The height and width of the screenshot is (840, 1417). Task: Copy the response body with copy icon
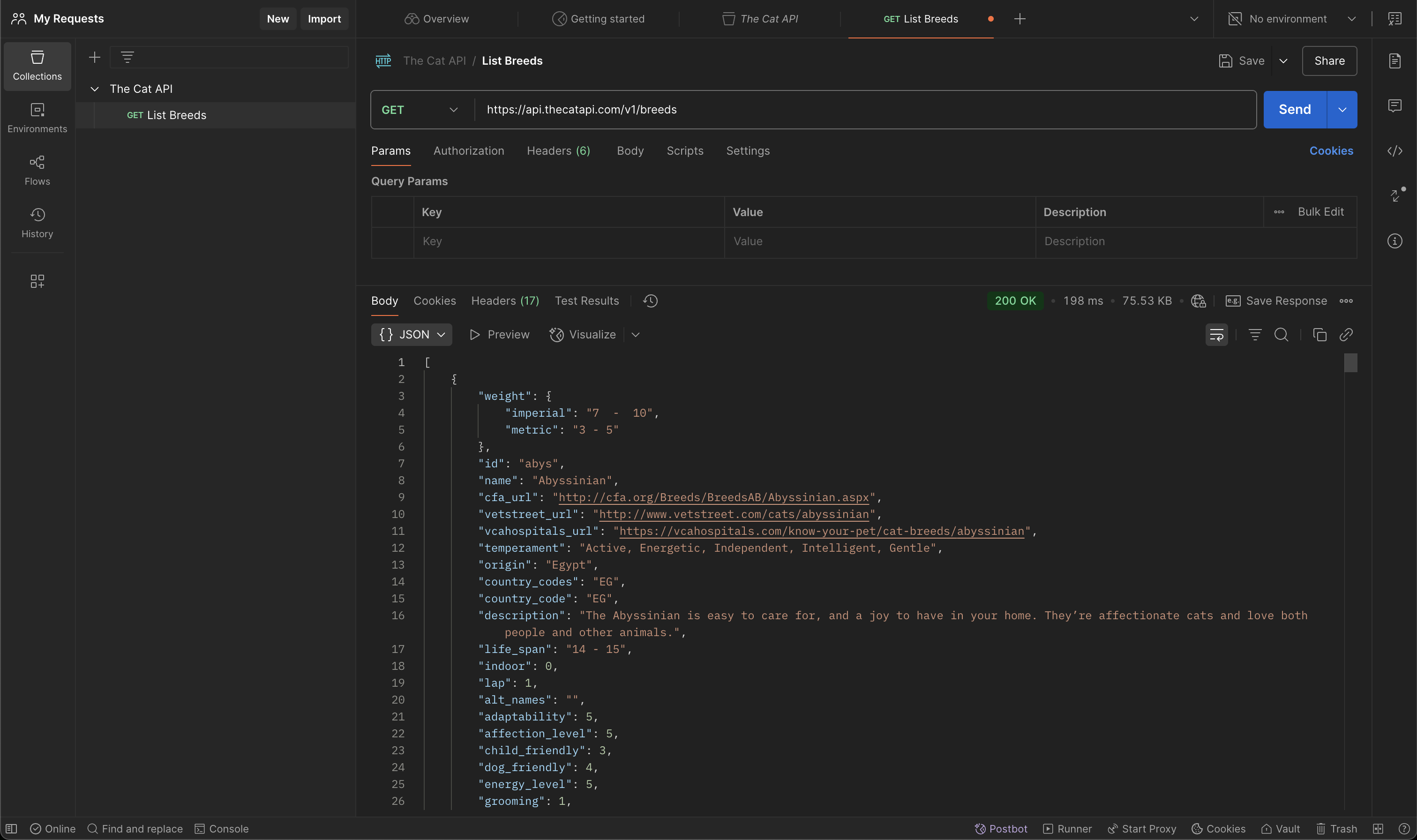pyautogui.click(x=1319, y=335)
